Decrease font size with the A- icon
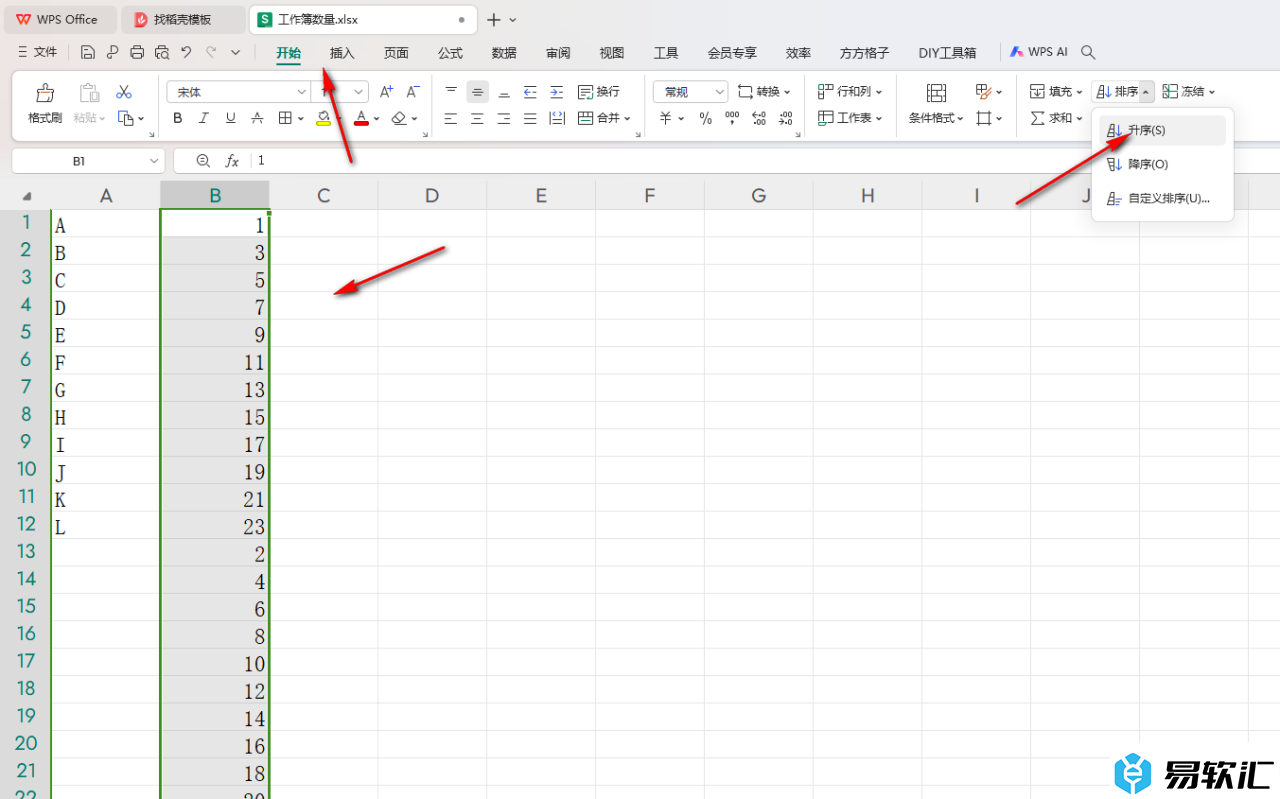Screen dimensions: 1280x799 (412, 92)
